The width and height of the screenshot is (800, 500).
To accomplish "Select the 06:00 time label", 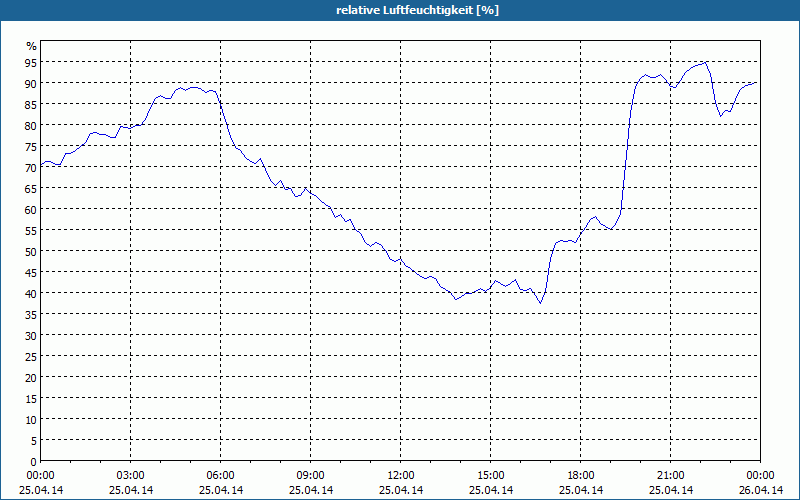I will 220,476.
